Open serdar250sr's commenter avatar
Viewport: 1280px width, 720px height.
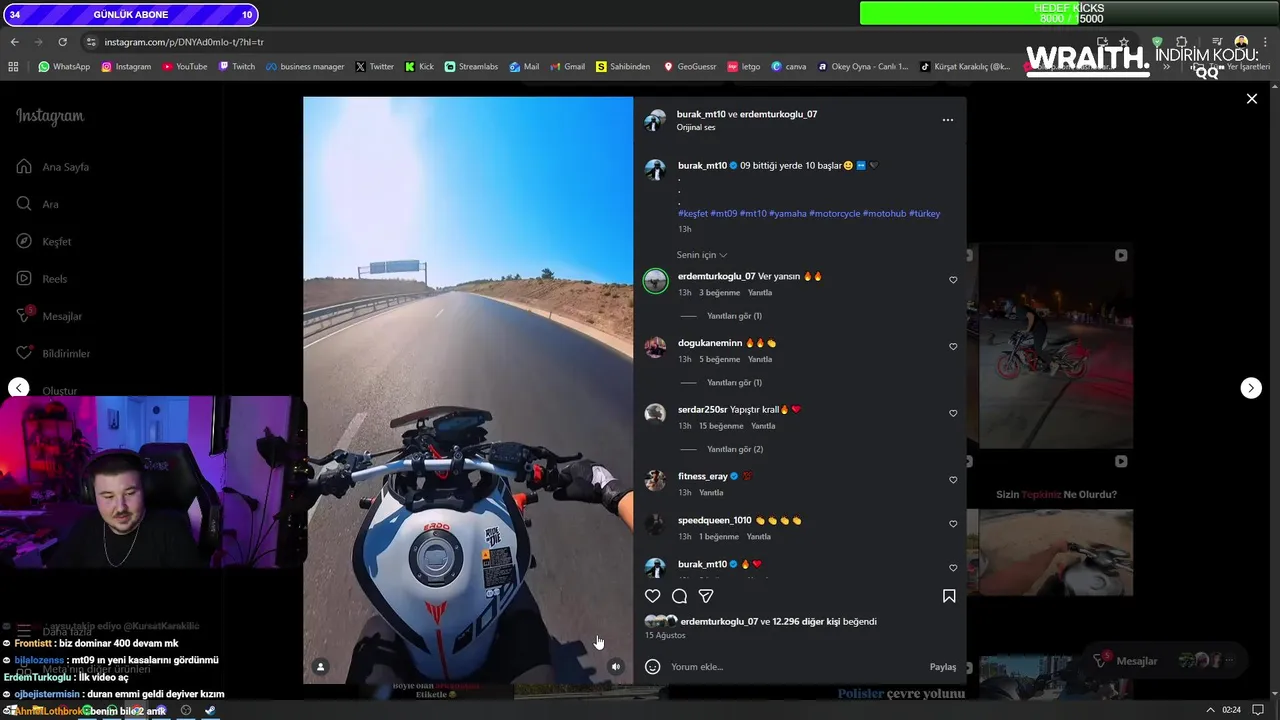(x=655, y=414)
